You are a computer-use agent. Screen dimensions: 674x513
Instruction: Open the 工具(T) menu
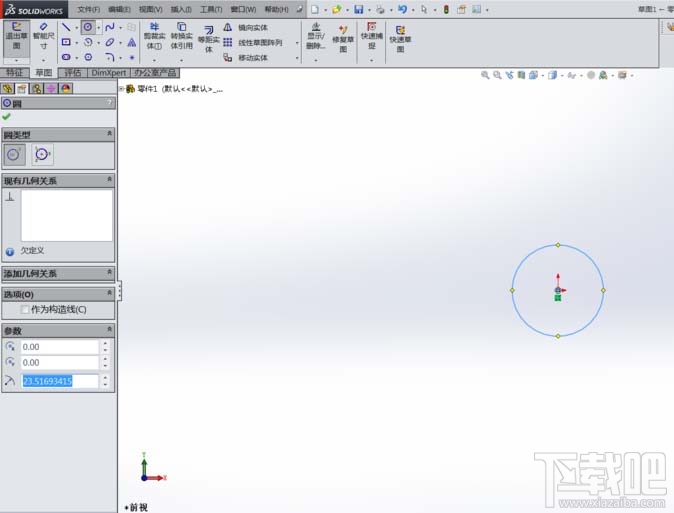coord(211,9)
